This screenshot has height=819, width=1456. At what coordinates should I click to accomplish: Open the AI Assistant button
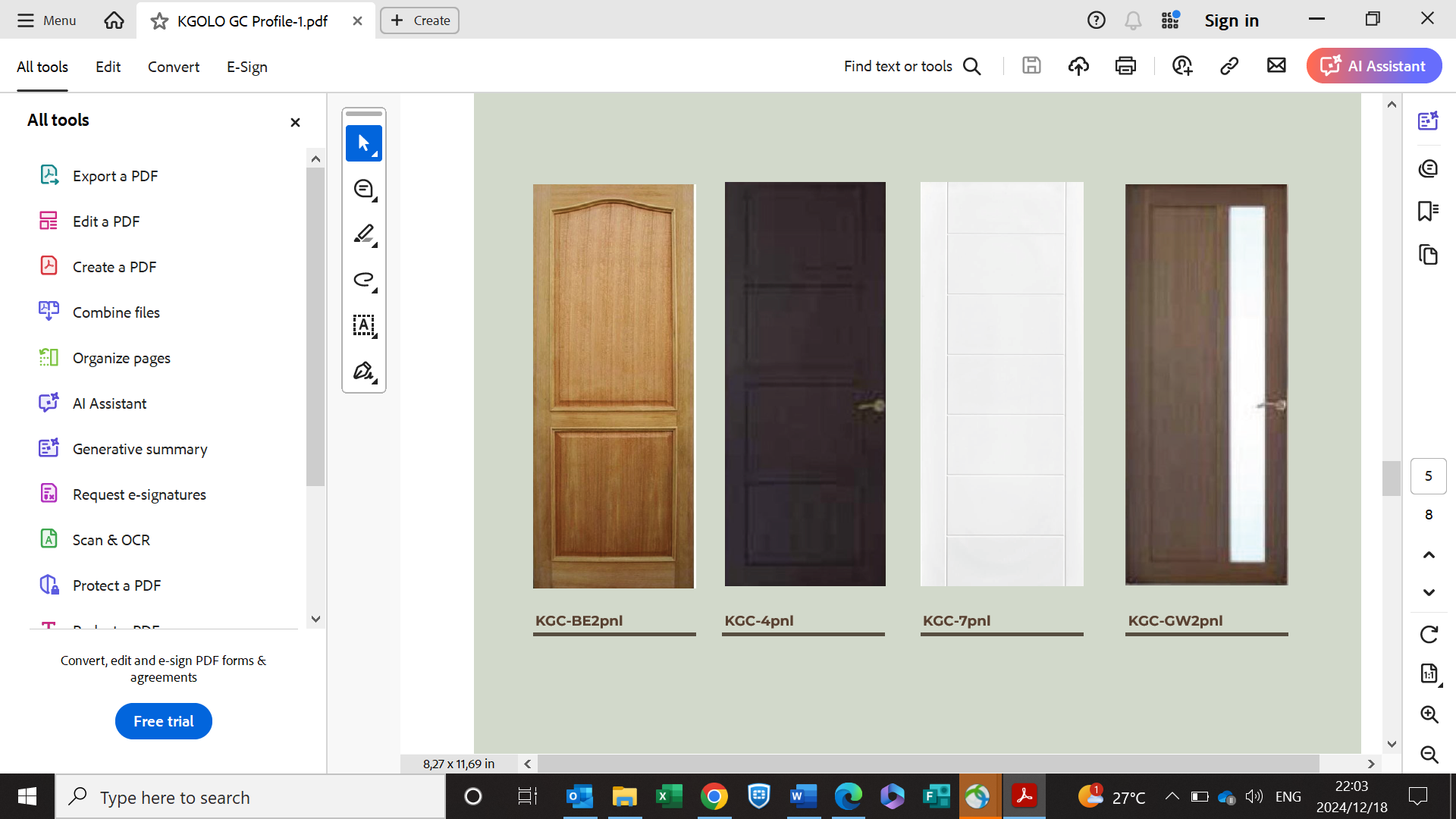[1373, 66]
